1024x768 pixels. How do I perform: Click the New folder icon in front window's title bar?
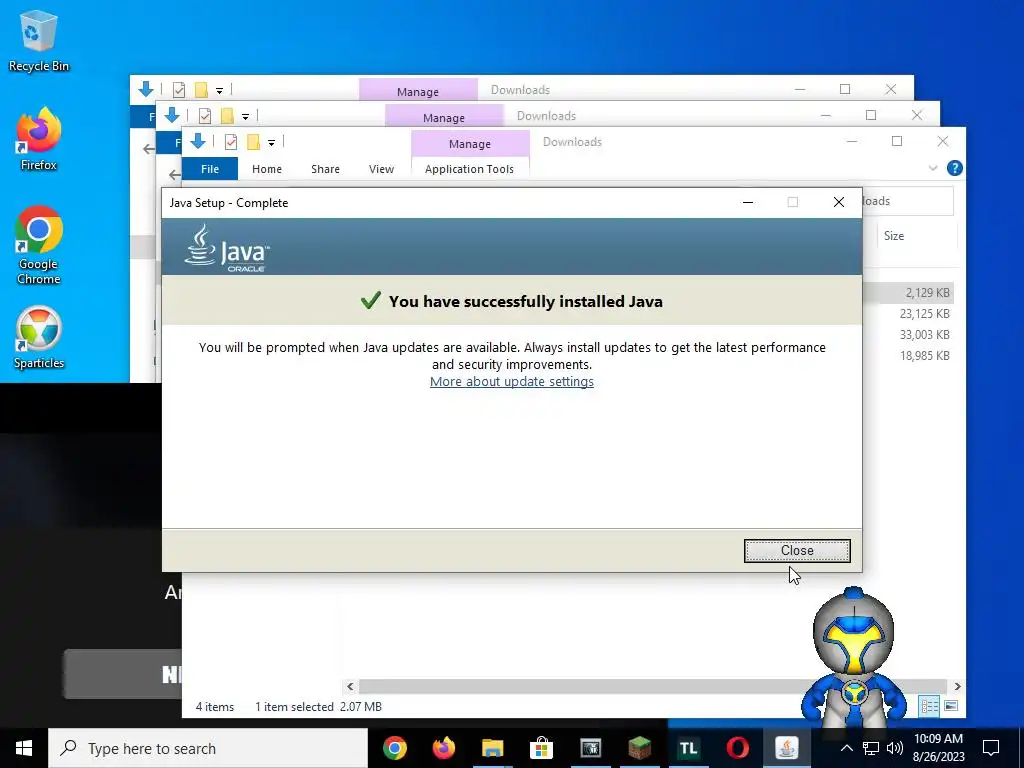click(253, 142)
